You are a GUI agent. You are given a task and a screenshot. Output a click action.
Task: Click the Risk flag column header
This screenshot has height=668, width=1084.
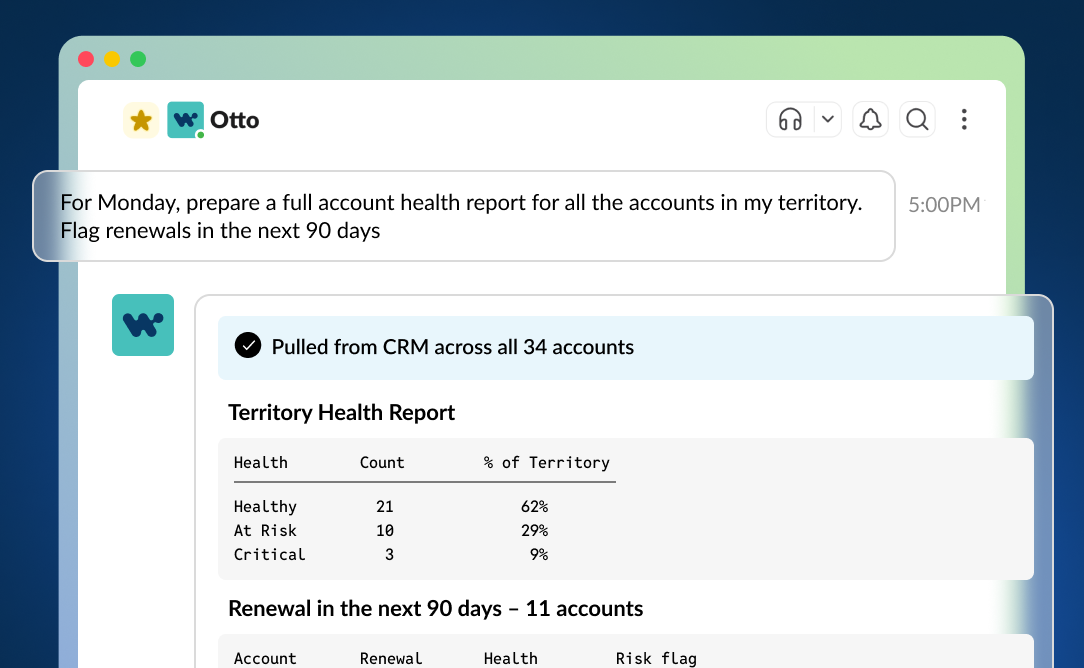tap(656, 658)
